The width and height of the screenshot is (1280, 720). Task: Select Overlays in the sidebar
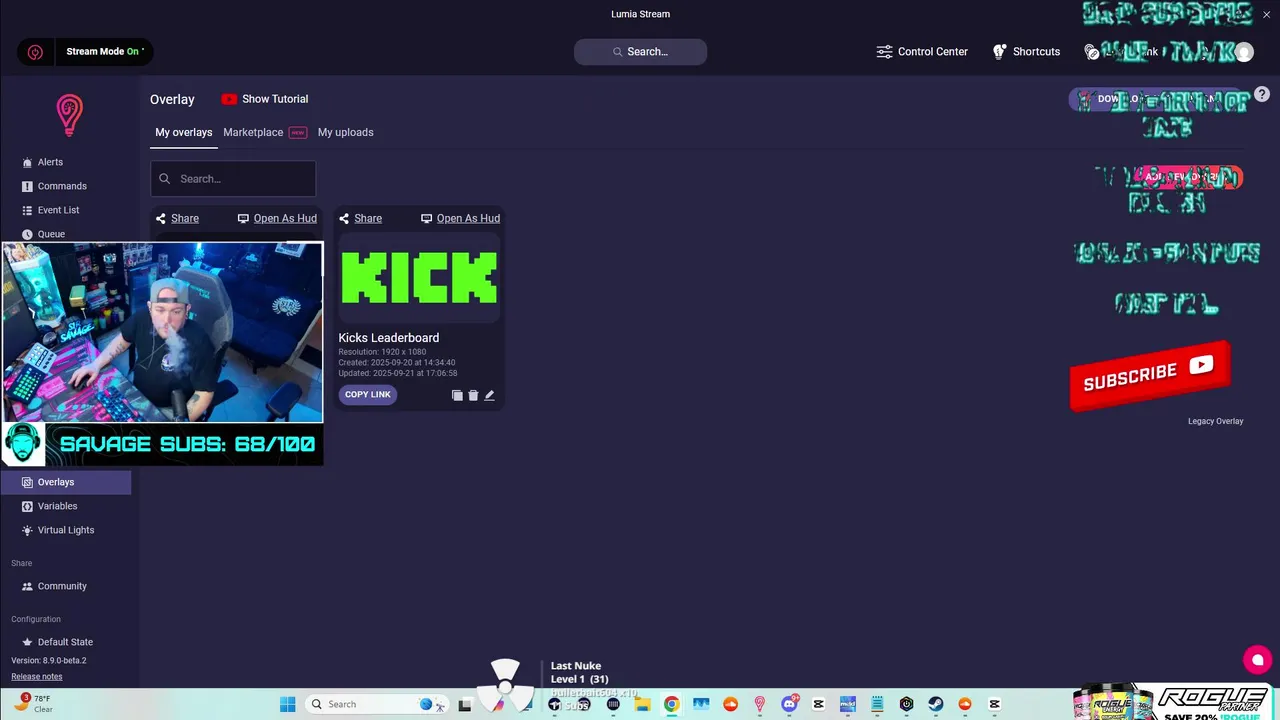click(65, 482)
